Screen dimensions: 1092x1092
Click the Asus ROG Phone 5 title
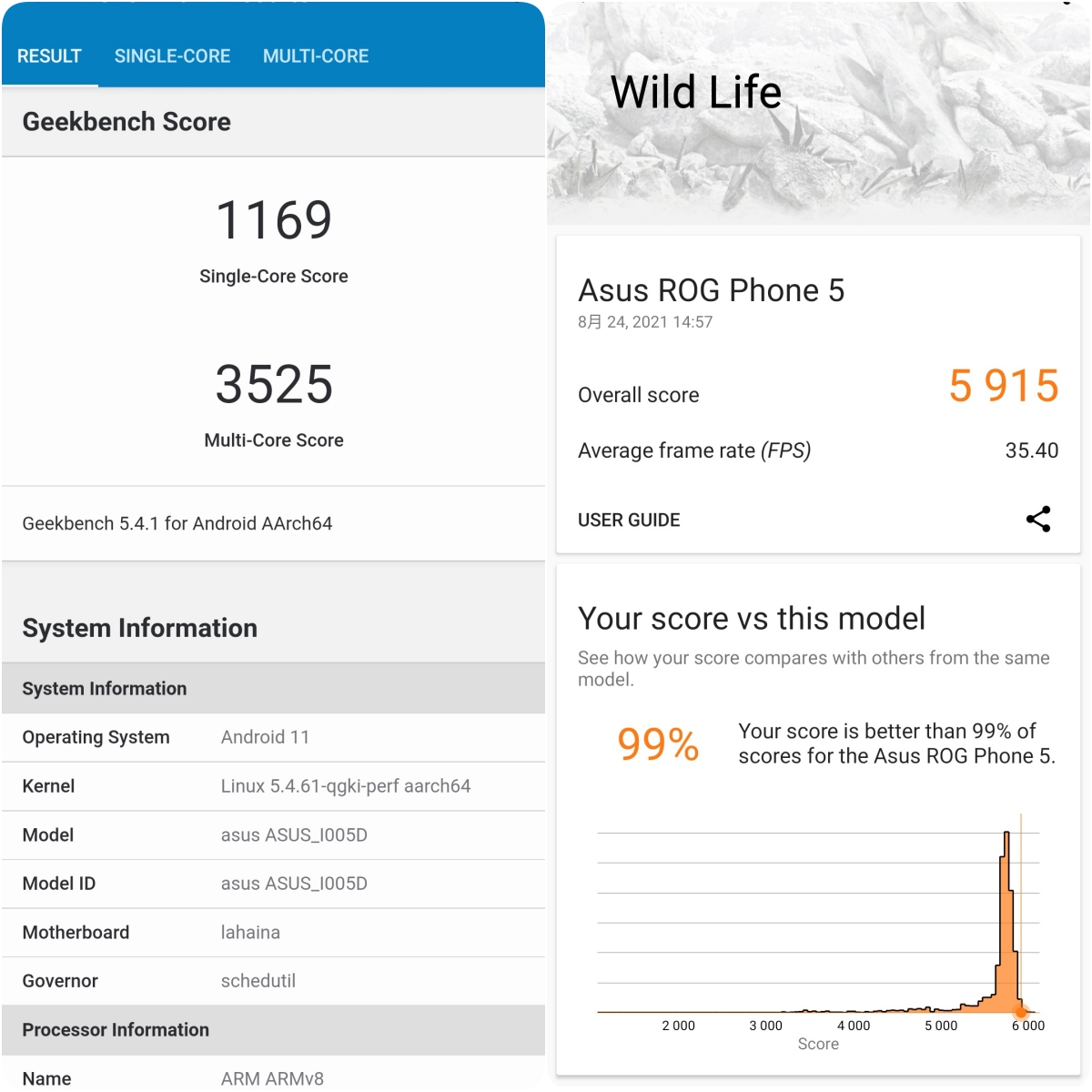(711, 290)
